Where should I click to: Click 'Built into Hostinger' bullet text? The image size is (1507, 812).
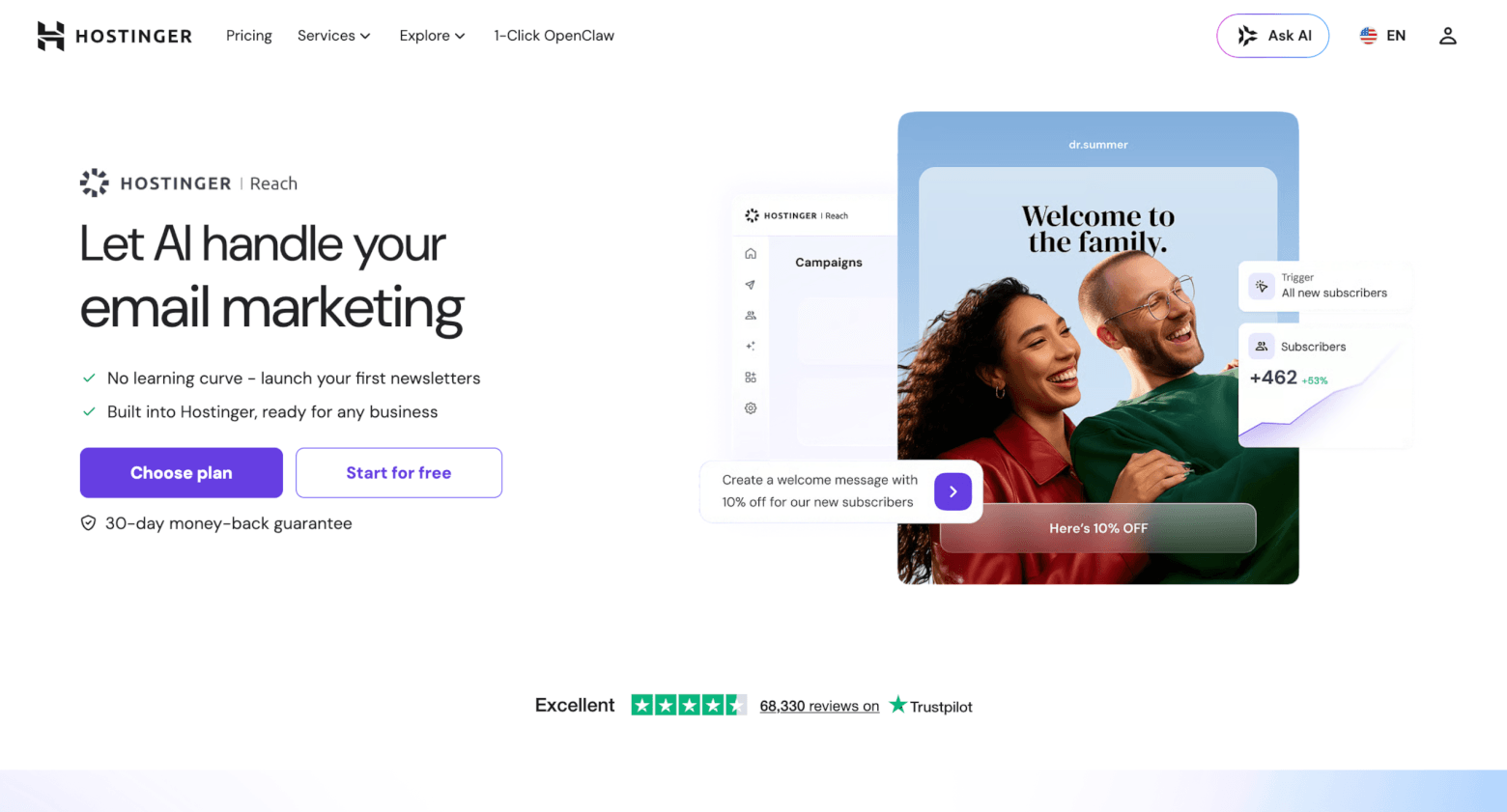click(272, 412)
